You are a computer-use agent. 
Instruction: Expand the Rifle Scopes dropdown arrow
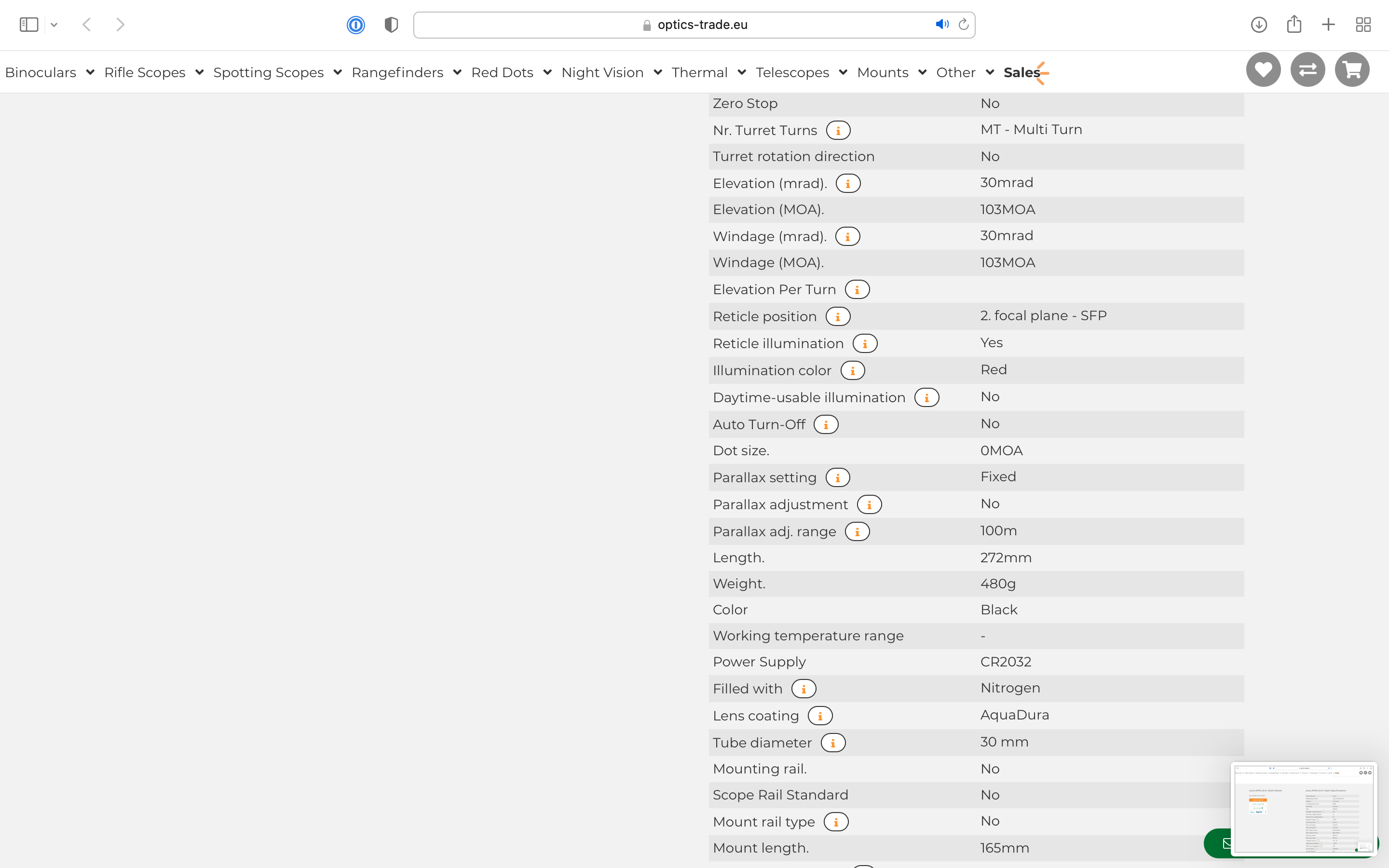click(199, 72)
